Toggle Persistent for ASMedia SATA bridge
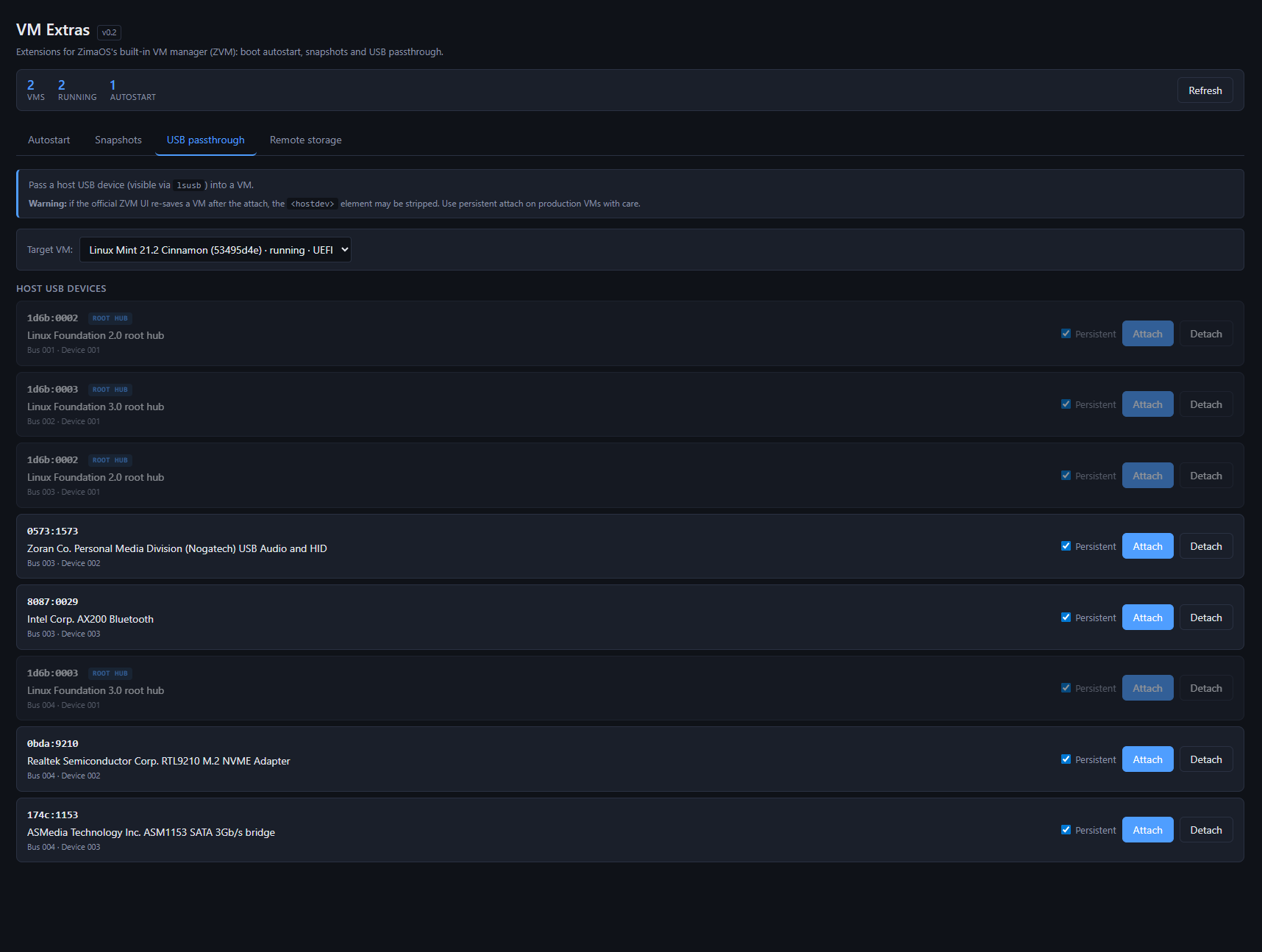 coord(1066,830)
